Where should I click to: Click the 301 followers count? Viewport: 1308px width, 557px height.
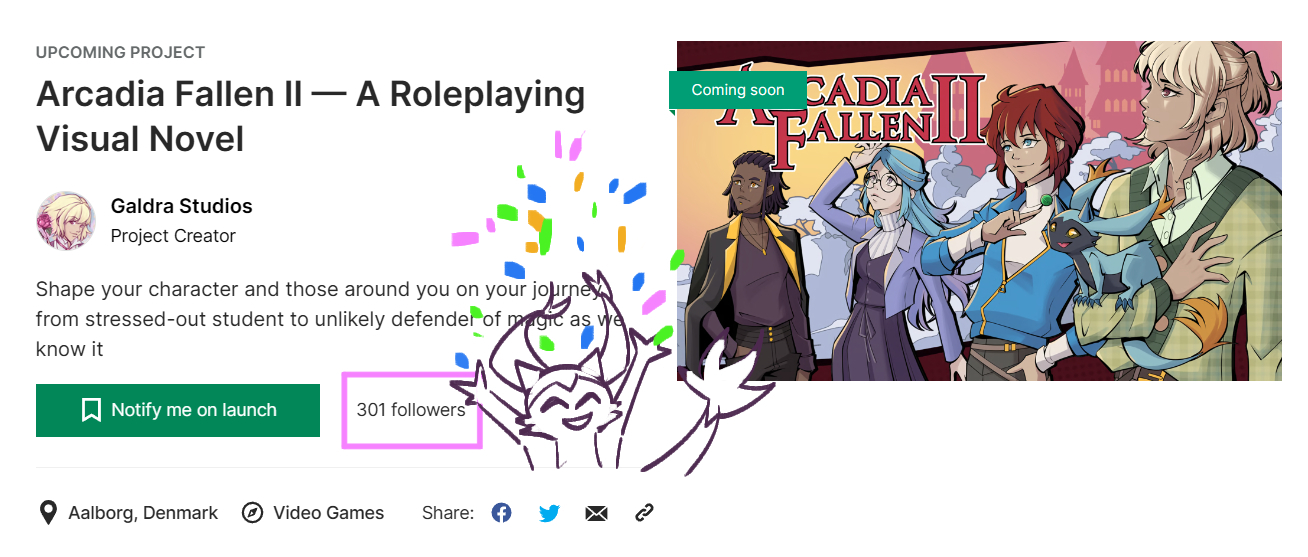click(x=411, y=410)
